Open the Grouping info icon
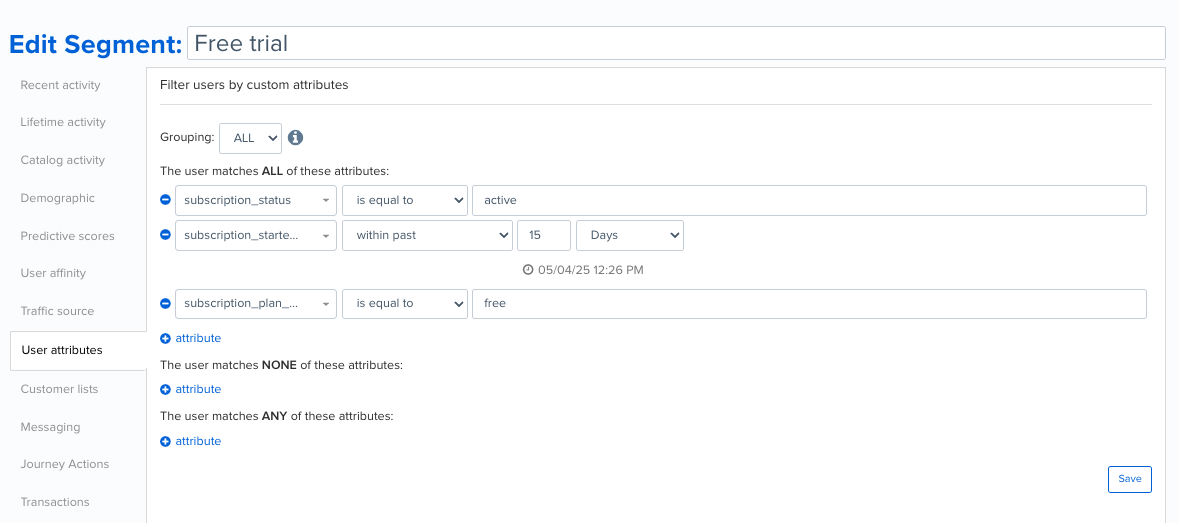This screenshot has height=523, width=1178. tap(295, 138)
